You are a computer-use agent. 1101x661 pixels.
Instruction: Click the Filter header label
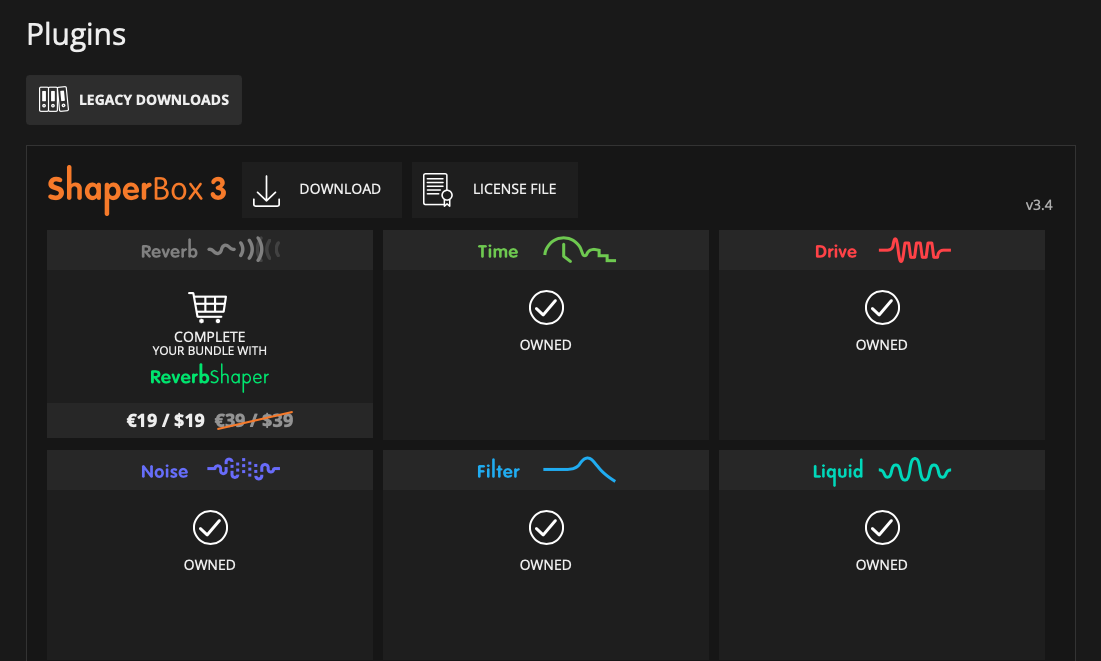pos(499,471)
